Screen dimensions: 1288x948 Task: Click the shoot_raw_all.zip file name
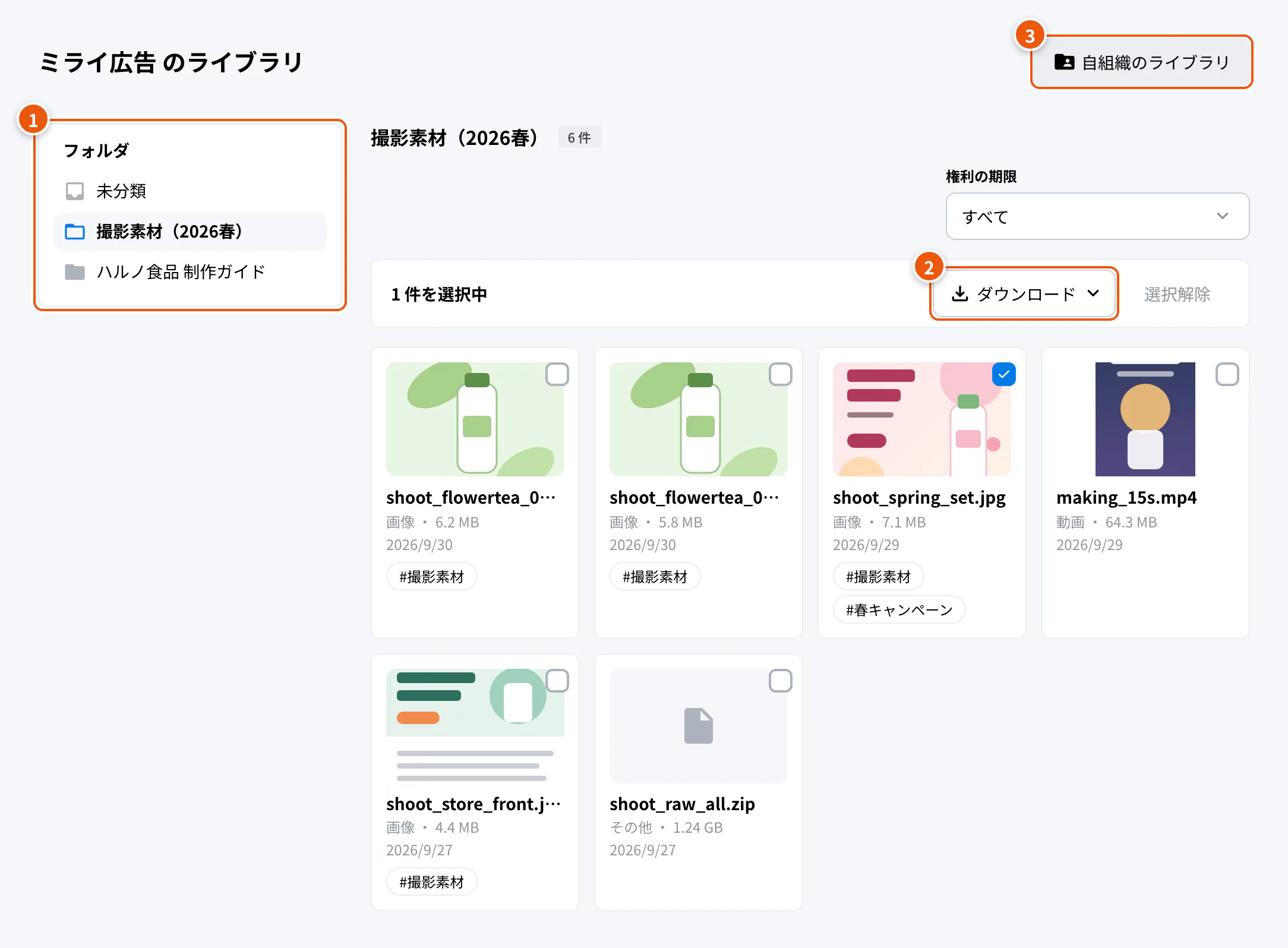[x=682, y=804]
